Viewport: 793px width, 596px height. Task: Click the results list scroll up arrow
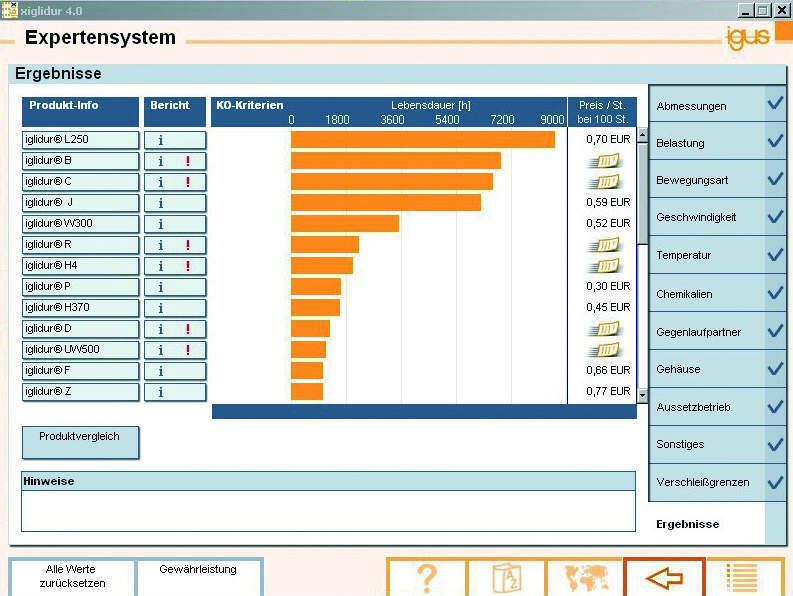[x=642, y=135]
